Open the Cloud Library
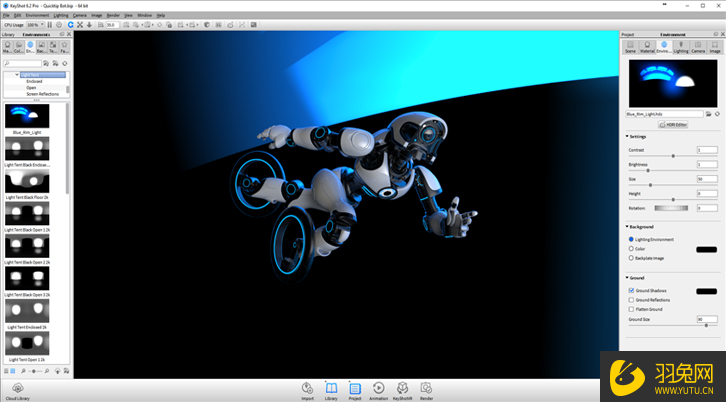The height and width of the screenshot is (402, 726). (18, 388)
